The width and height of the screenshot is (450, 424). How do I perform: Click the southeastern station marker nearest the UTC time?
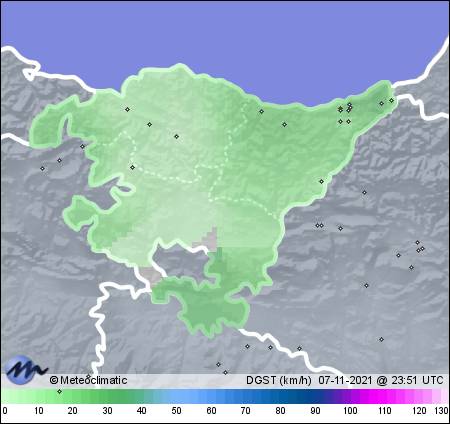pos(382,339)
